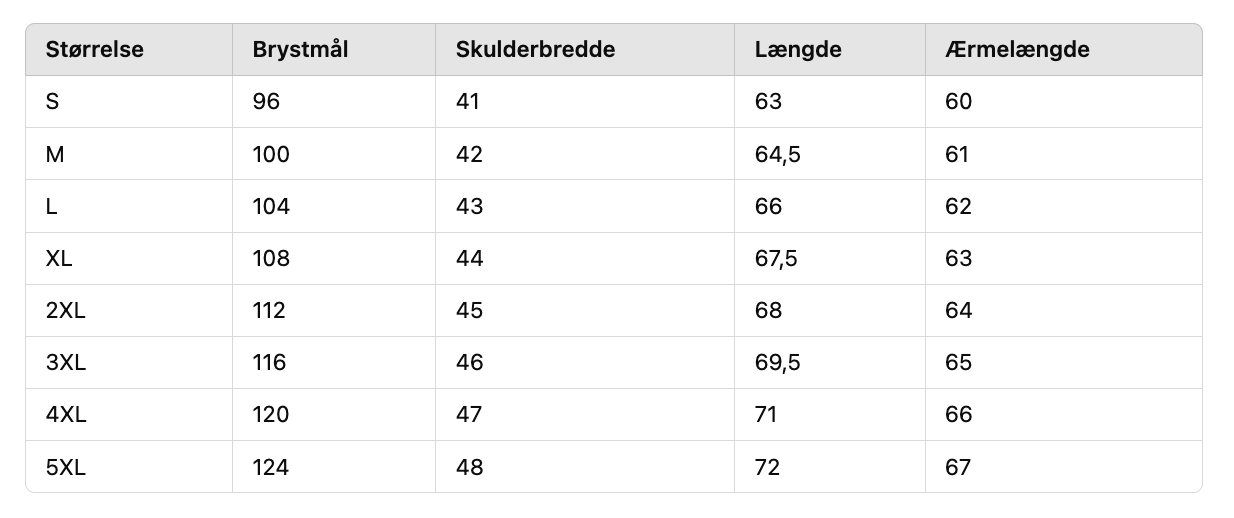Click the Skulderbredde column header
This screenshot has height=518, width=1234.
[x=535, y=50]
